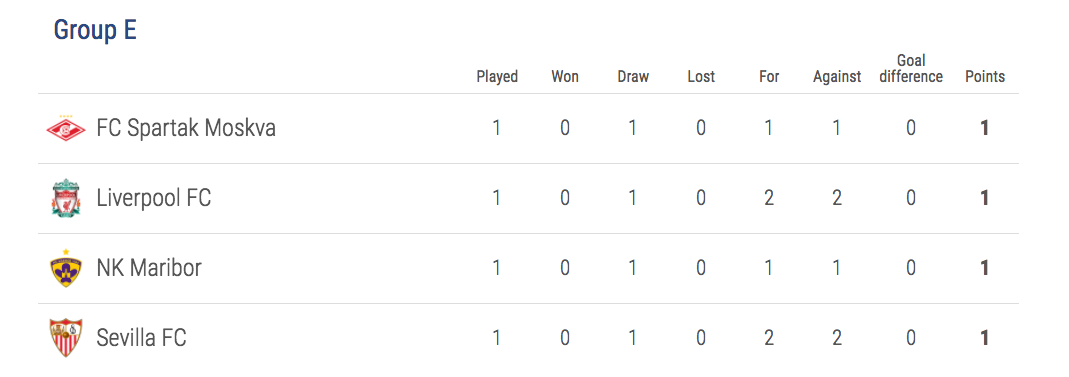Click the Liverpool FC club crest
Viewport: 1069px width, 377px height.
[x=66, y=198]
